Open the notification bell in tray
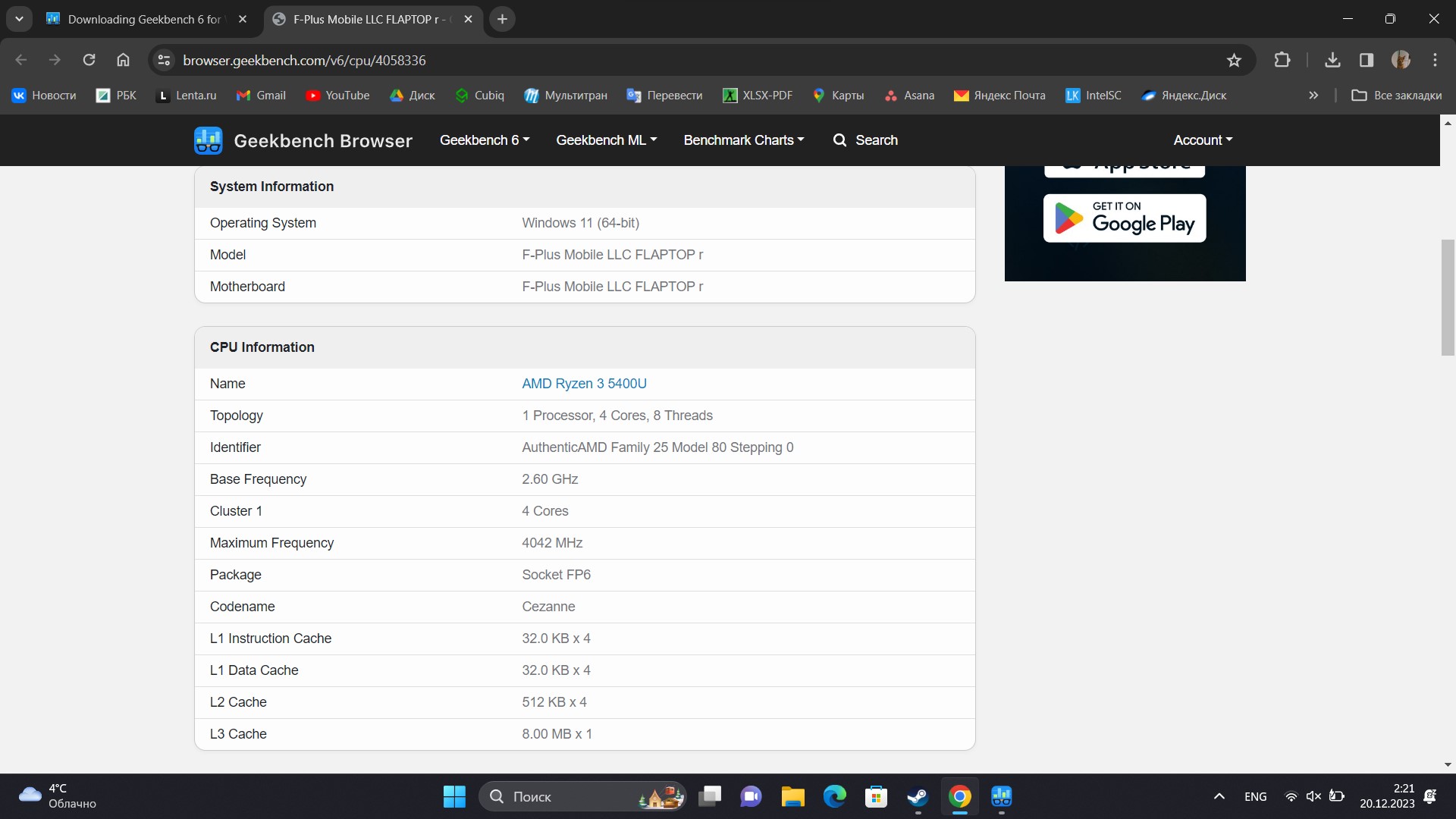The width and height of the screenshot is (1456, 819). pos(1430,796)
